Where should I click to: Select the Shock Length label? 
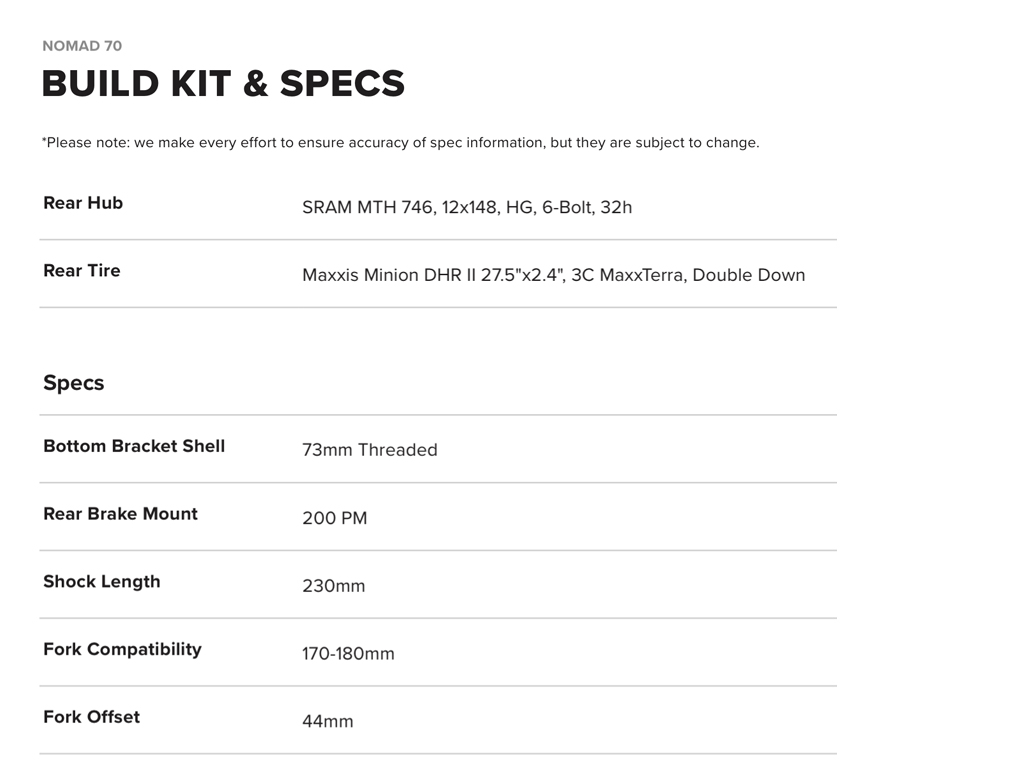tap(102, 582)
